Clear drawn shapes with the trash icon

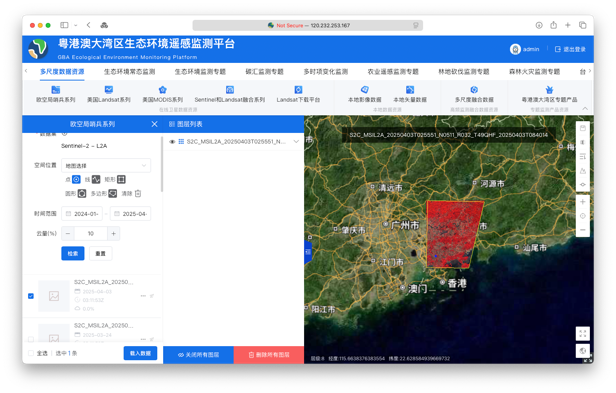click(x=138, y=193)
